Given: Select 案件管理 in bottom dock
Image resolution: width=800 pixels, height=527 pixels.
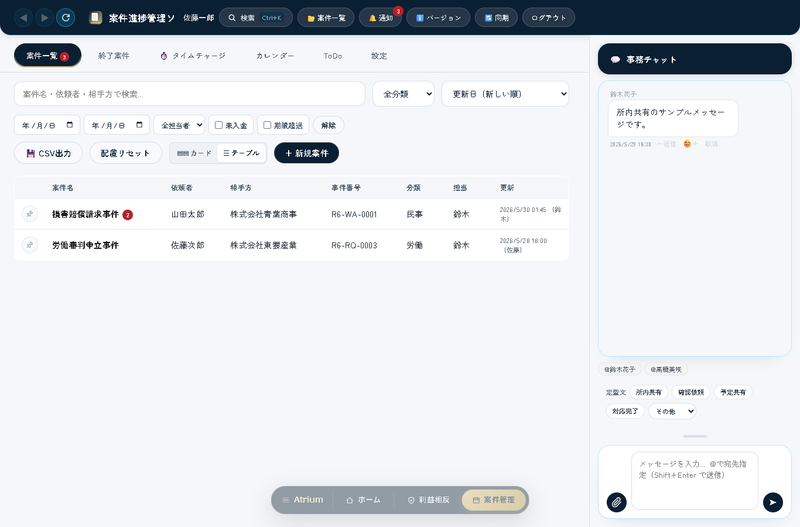Looking at the screenshot, I should tap(494, 500).
